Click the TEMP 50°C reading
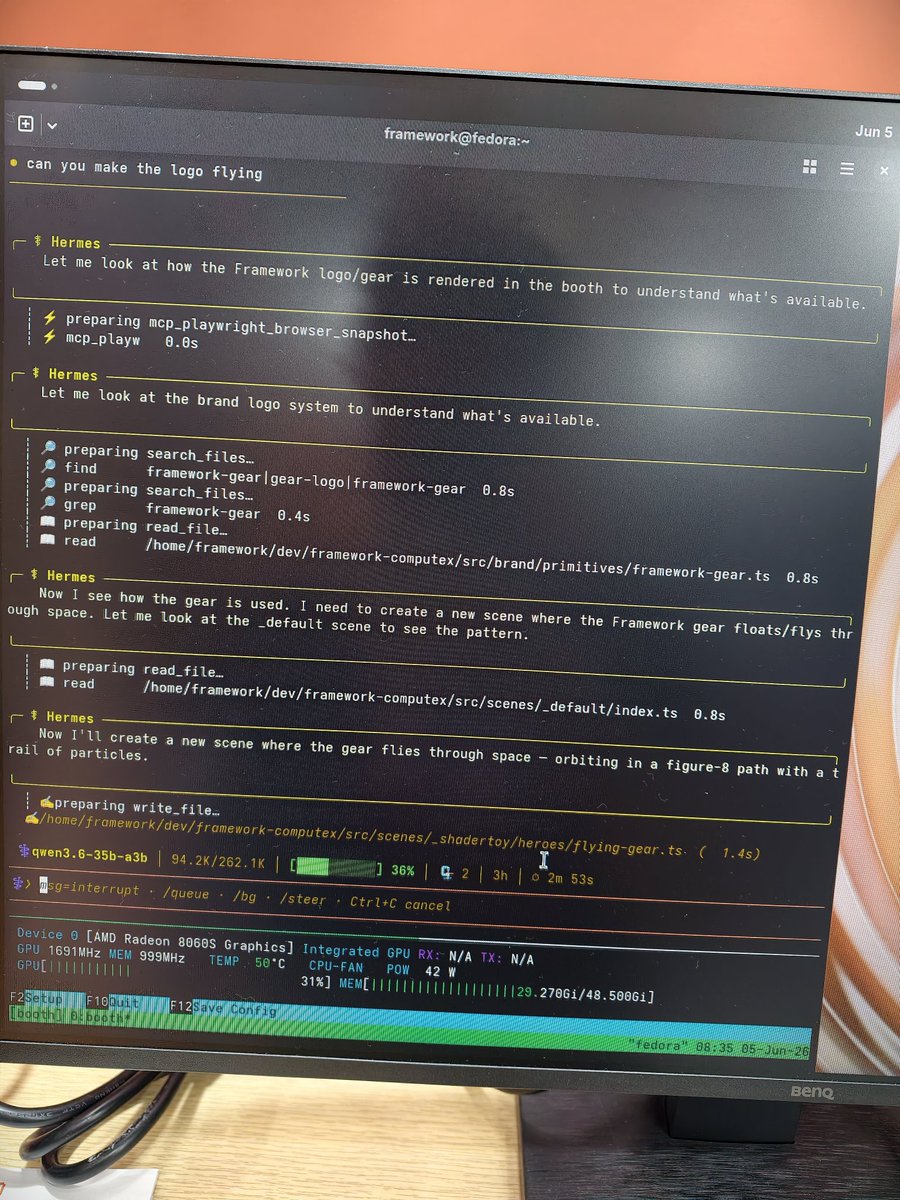 (247, 962)
